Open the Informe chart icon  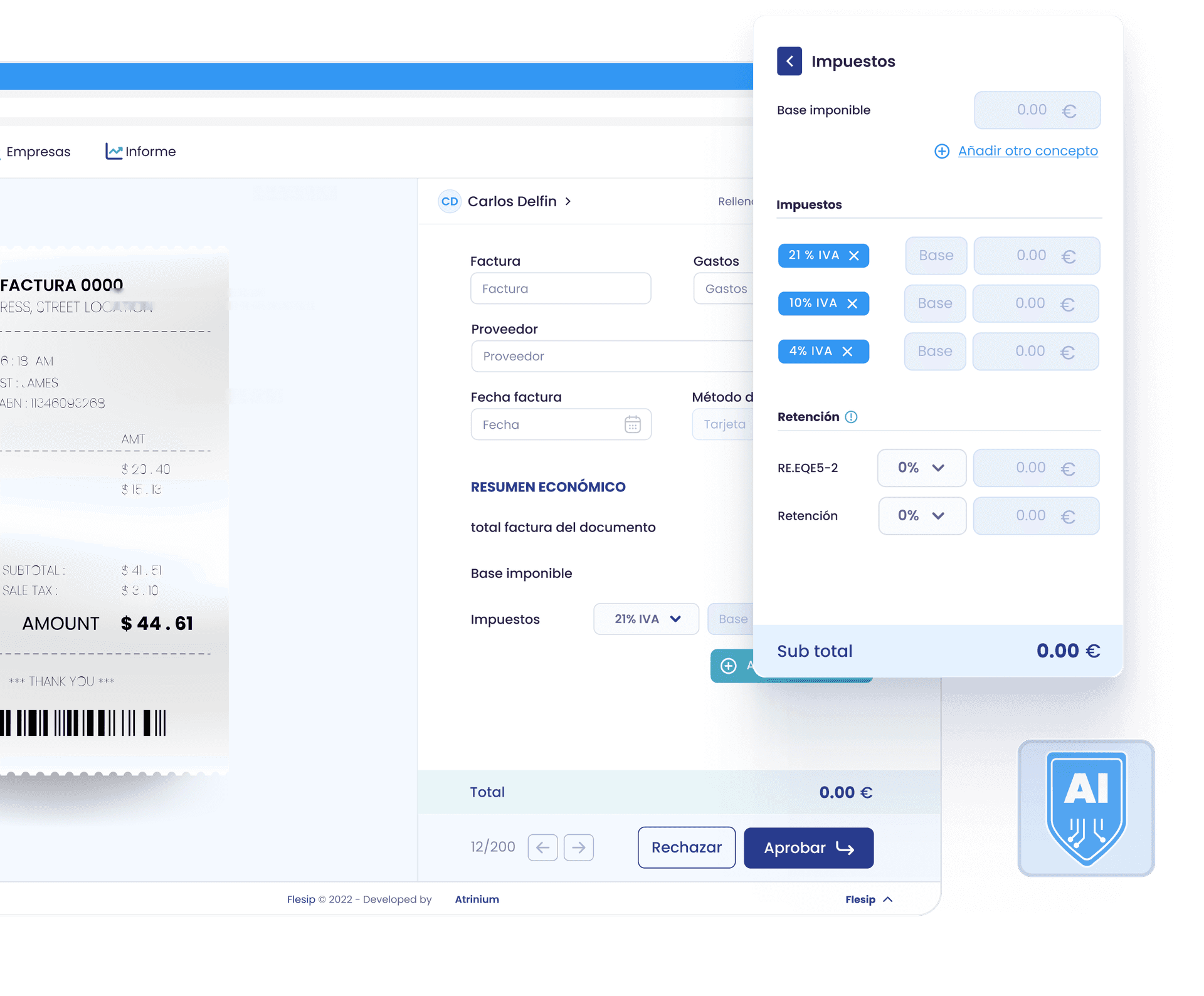(x=114, y=151)
